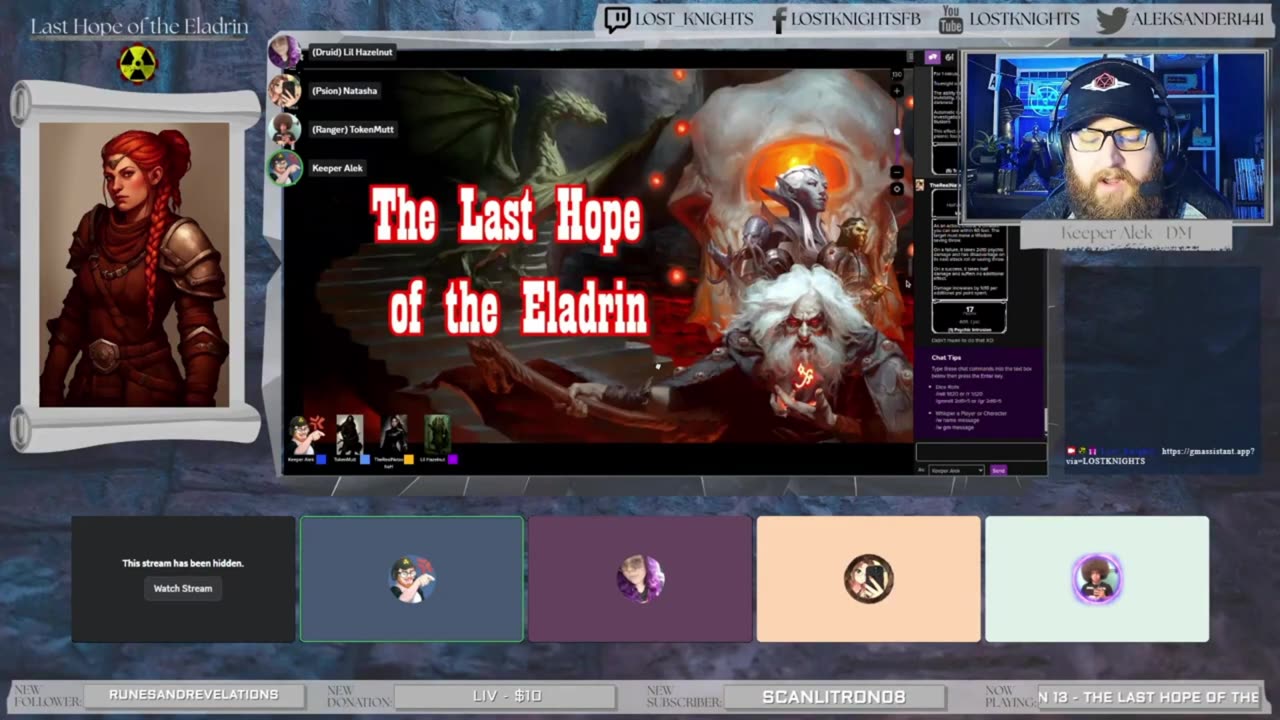This screenshot has width=1280, height=720.
Task: Zoom out with the minus button
Action: click(897, 172)
